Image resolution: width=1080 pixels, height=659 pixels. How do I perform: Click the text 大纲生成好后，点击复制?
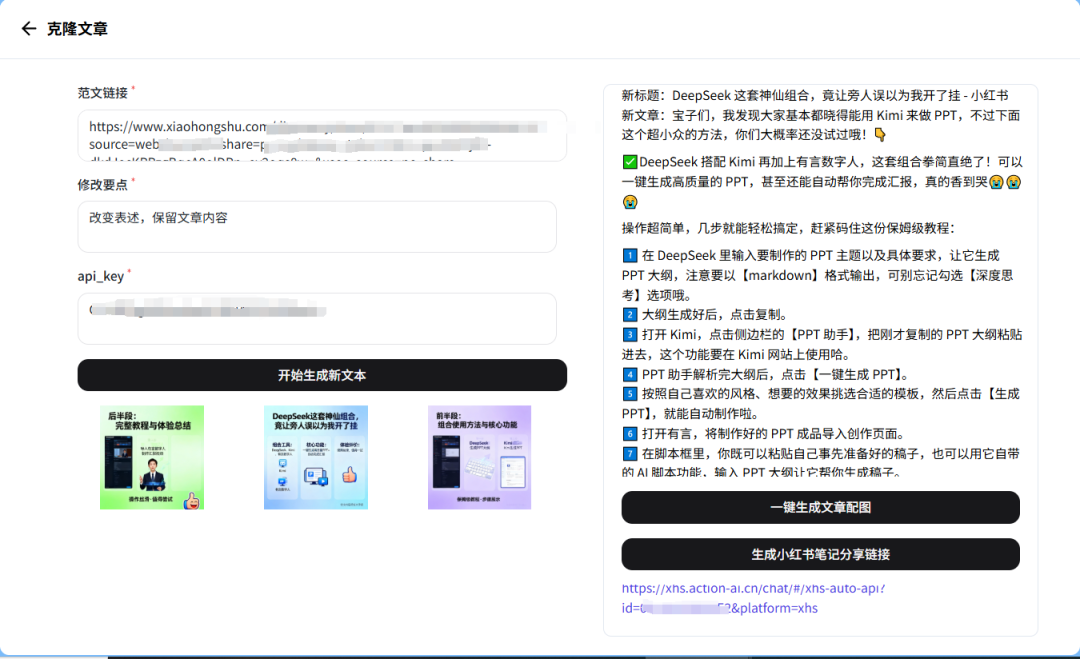coord(715,315)
